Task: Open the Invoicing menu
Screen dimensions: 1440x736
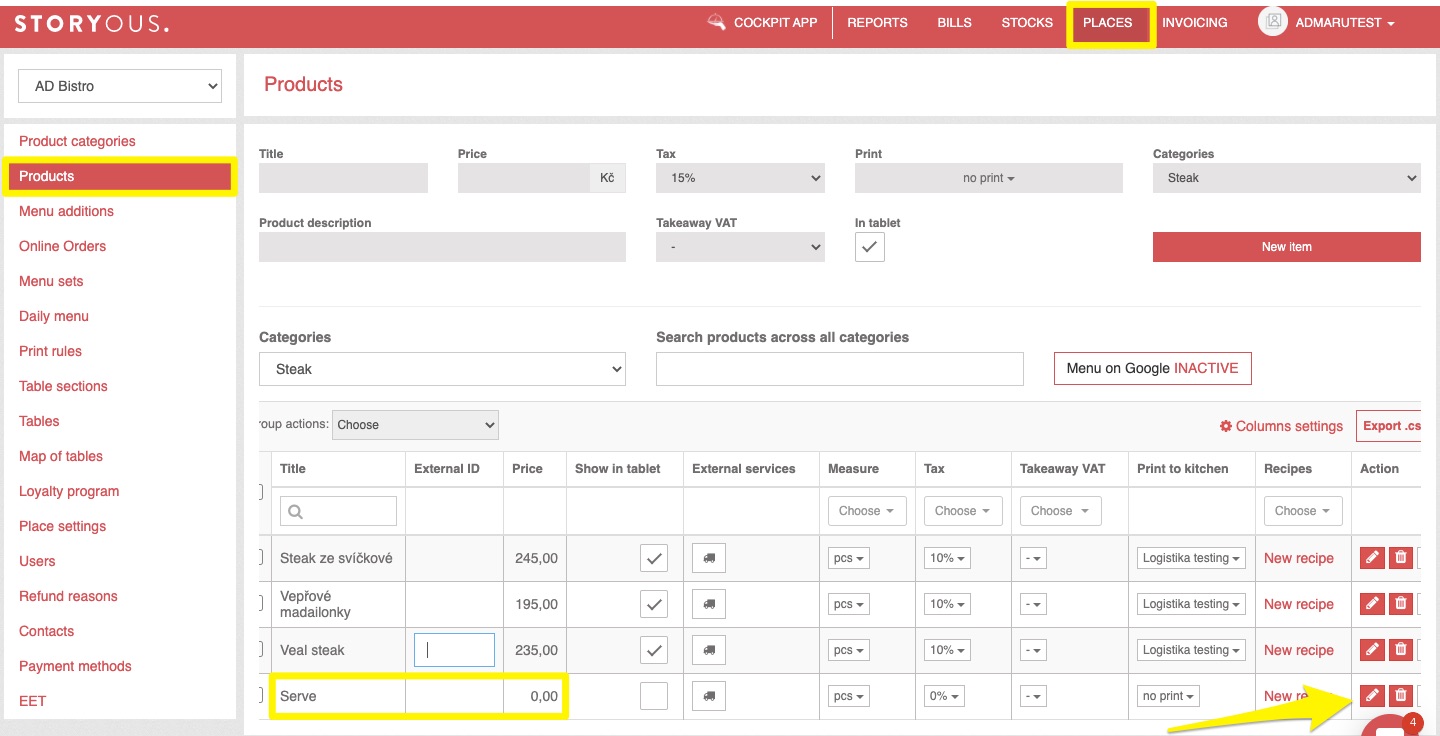Action: 1194,22
